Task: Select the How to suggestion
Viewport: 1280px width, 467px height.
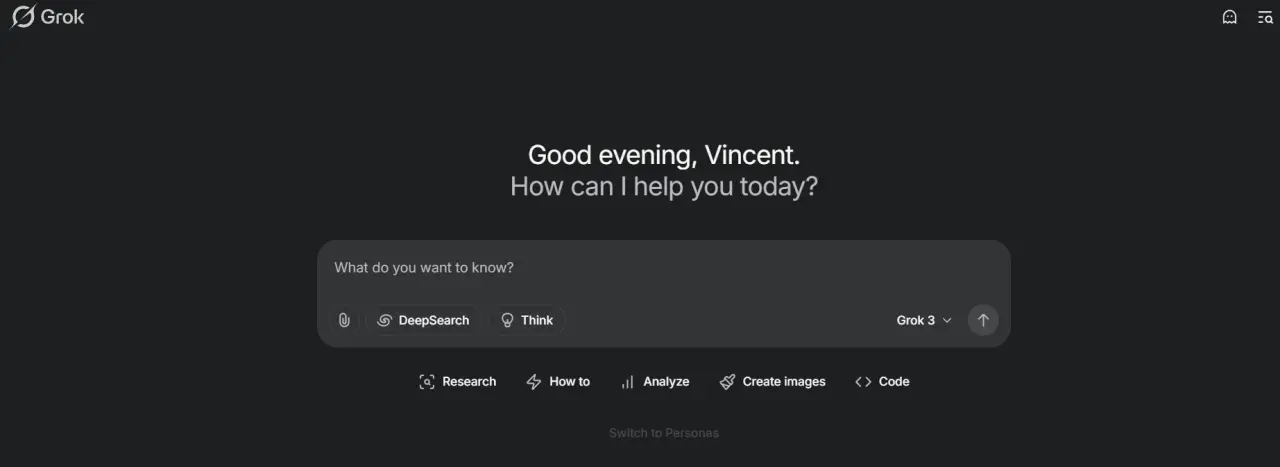Action: click(558, 381)
